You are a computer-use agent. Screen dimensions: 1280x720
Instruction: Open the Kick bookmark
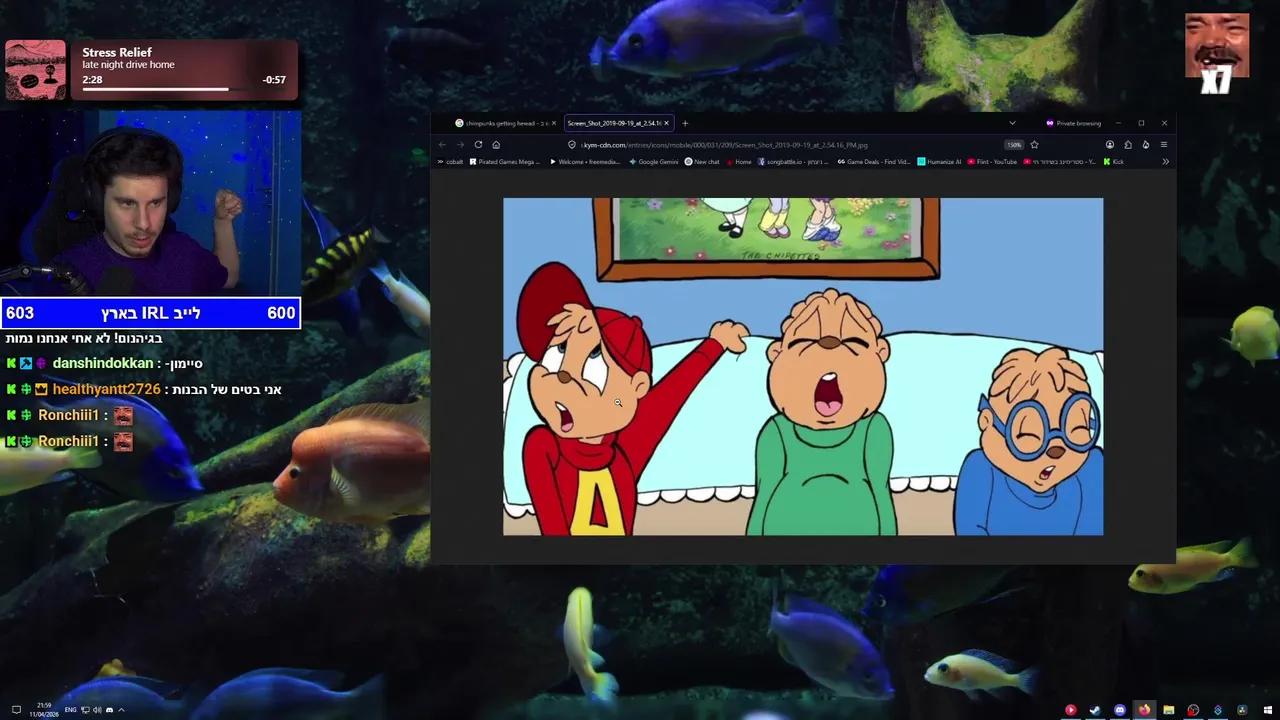coord(1113,162)
